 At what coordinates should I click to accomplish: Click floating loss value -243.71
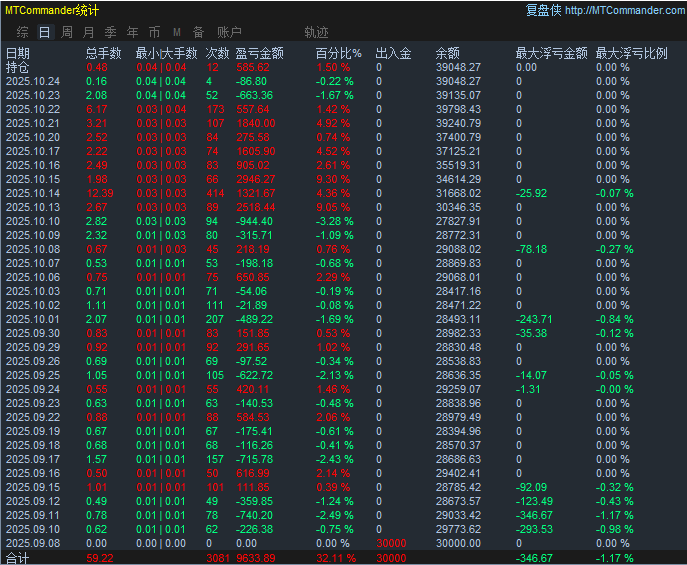tap(534, 320)
